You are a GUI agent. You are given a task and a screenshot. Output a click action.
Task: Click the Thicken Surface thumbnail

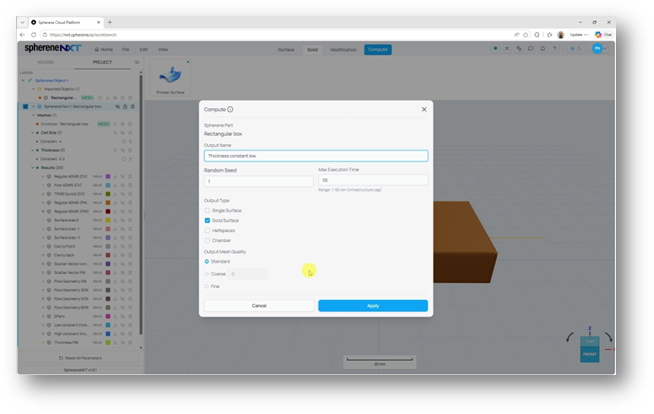pyautogui.click(x=170, y=78)
